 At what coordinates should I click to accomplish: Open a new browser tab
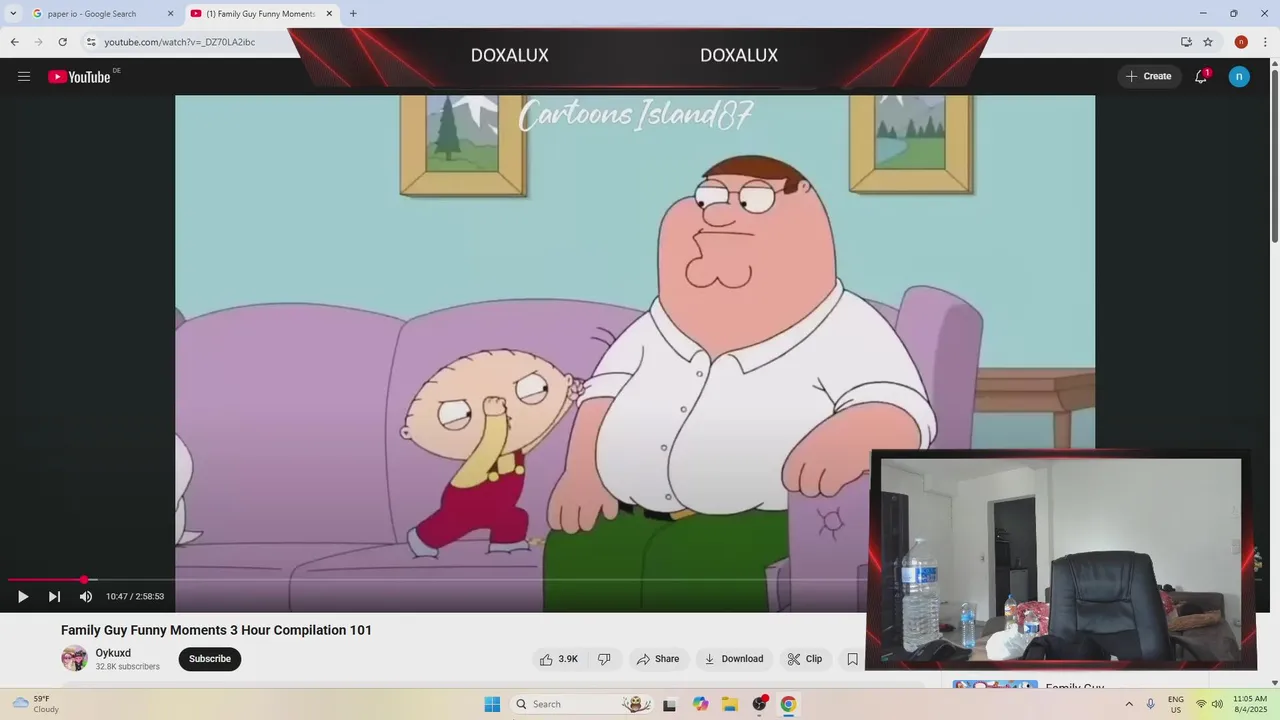tap(353, 14)
